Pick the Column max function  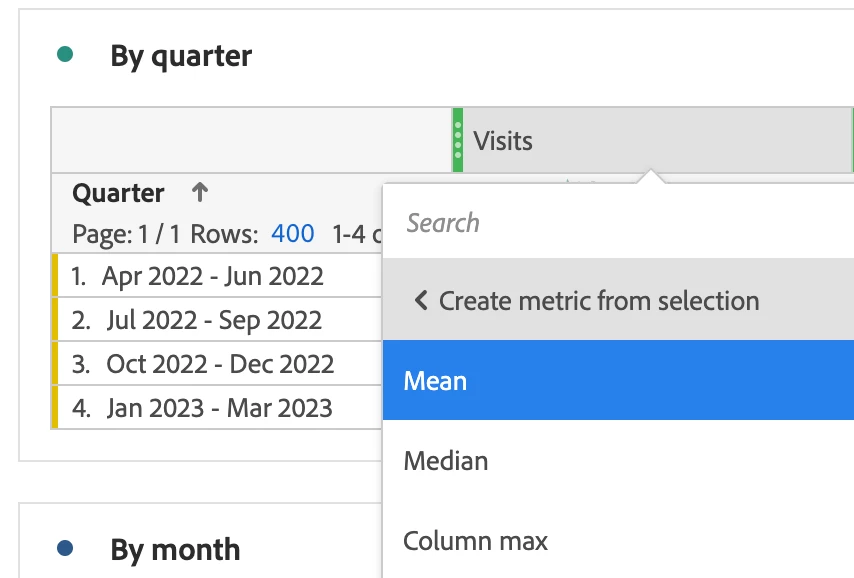(x=618, y=541)
